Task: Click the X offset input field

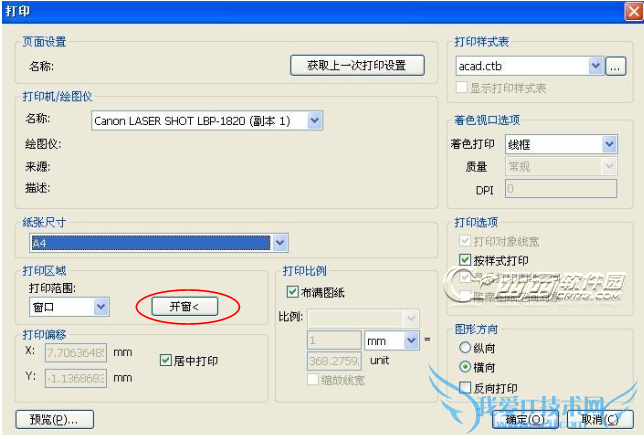Action: coord(76,353)
